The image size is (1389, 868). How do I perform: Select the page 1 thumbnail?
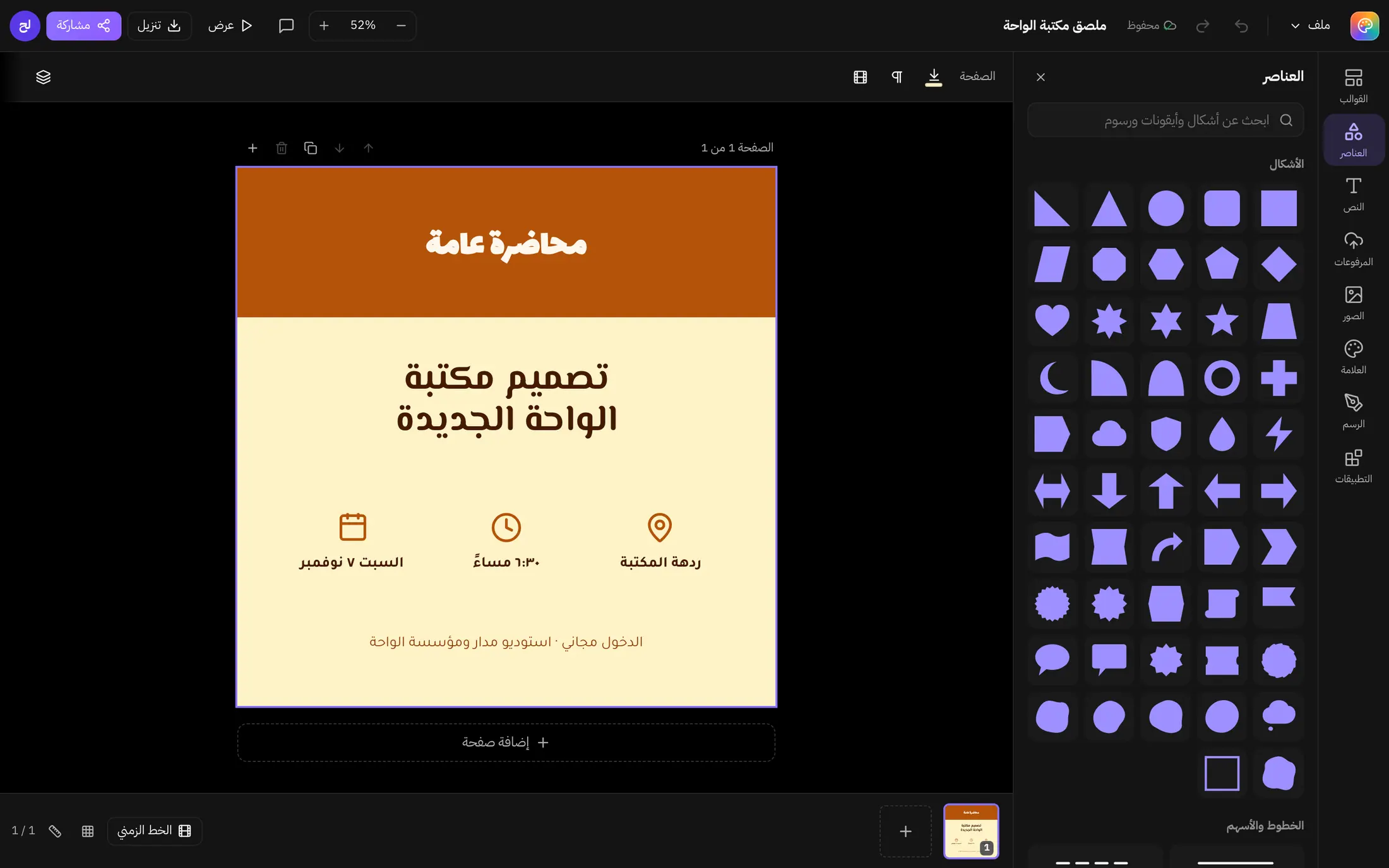(x=971, y=831)
